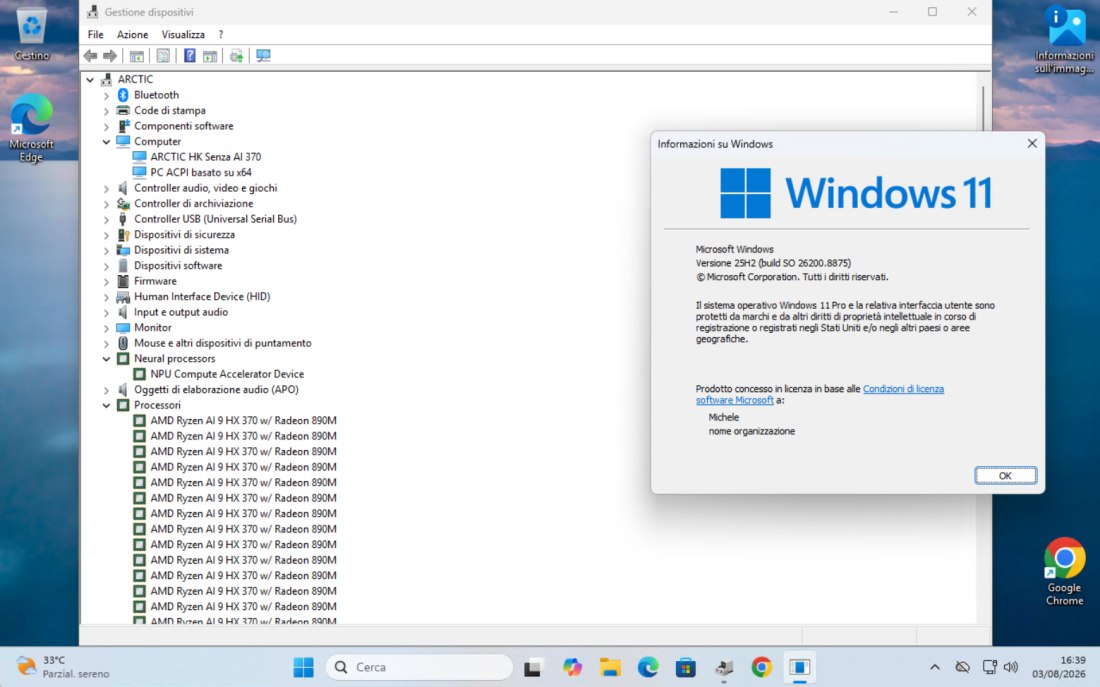Viewport: 1100px width, 687px height.
Task: Open Microsoft Store from the taskbar
Action: point(685,667)
